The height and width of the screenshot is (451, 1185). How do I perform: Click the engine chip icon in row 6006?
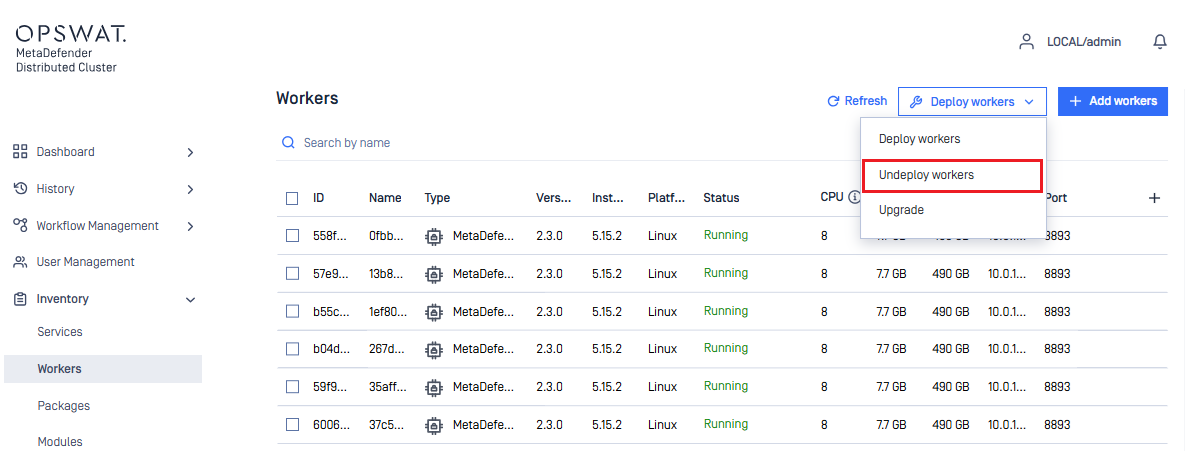[x=433, y=425]
